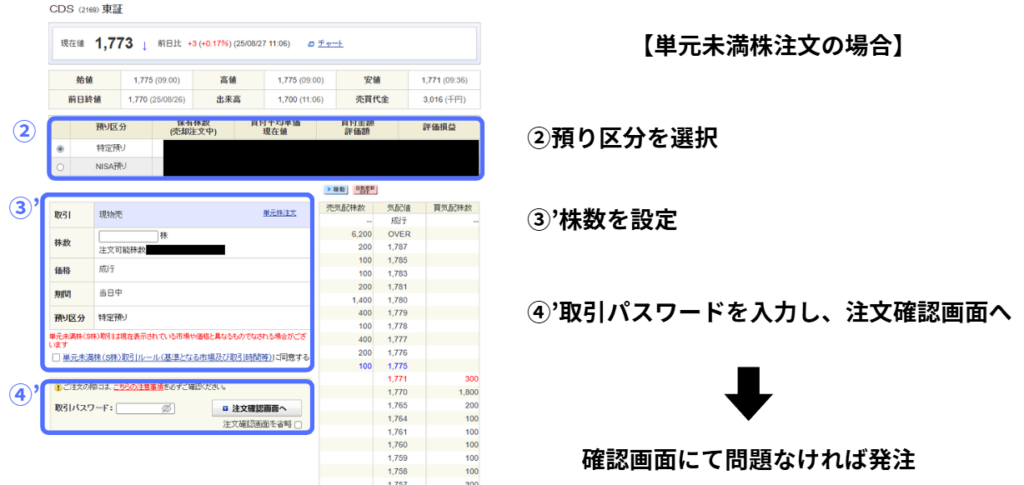1024x485 pixels.
Task: Toggle password visibility eye icon
Action: 167,408
